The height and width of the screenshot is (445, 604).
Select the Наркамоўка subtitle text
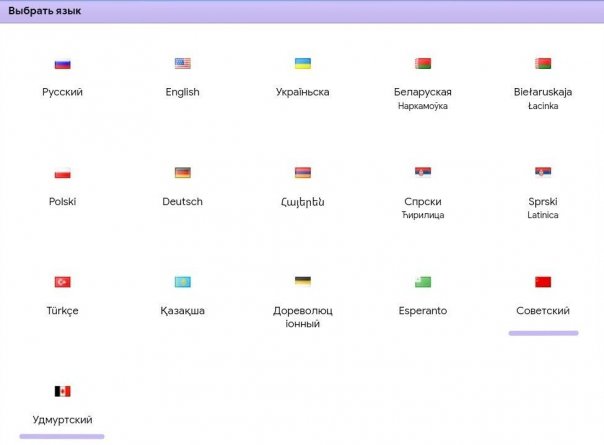423,106
